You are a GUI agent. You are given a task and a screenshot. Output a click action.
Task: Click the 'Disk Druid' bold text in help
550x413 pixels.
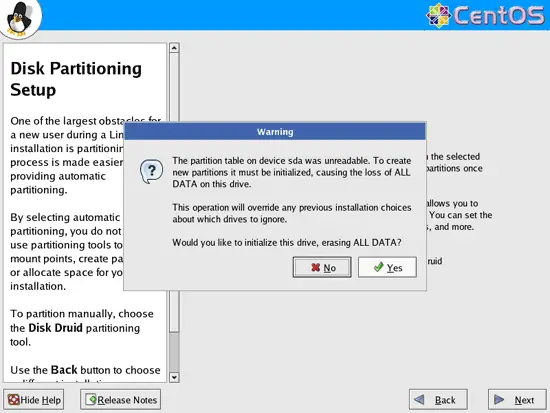click(55, 328)
